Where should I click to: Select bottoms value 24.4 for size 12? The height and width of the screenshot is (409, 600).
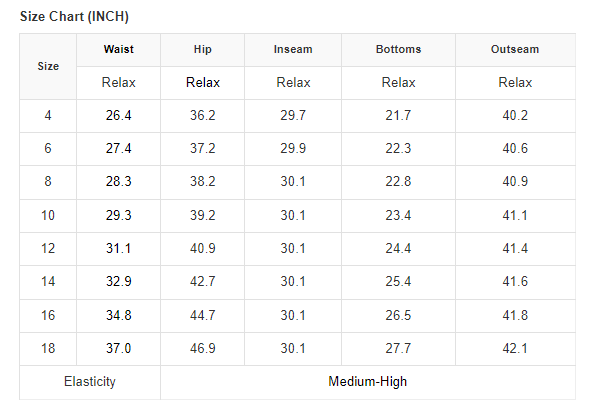(x=398, y=249)
